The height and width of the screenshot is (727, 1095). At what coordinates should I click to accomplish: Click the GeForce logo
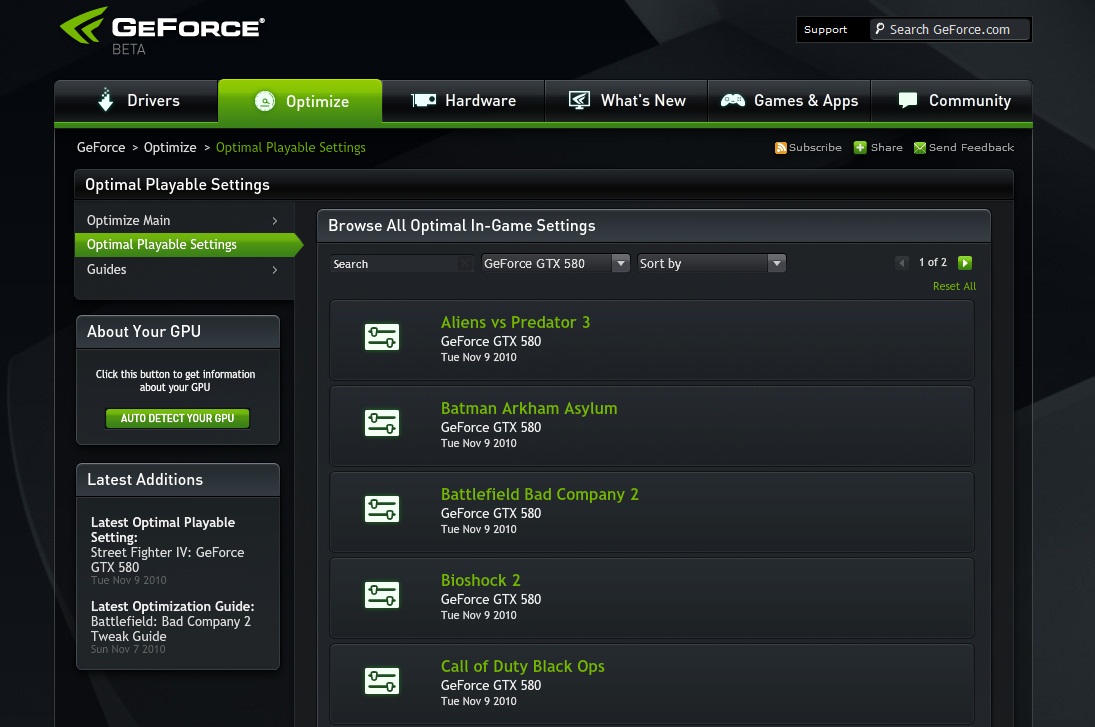tap(162, 31)
